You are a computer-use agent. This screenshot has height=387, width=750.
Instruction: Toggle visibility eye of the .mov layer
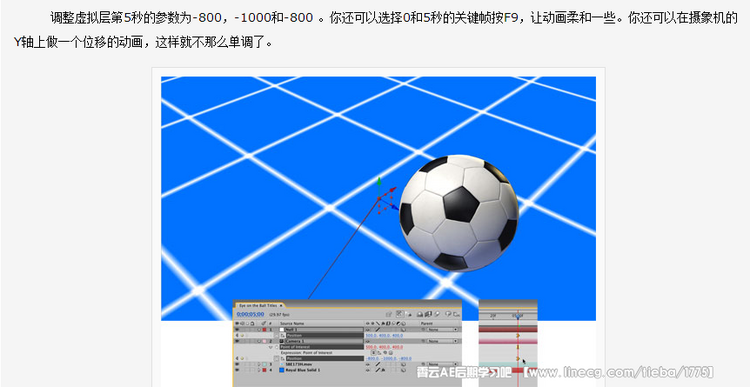tap(237, 364)
